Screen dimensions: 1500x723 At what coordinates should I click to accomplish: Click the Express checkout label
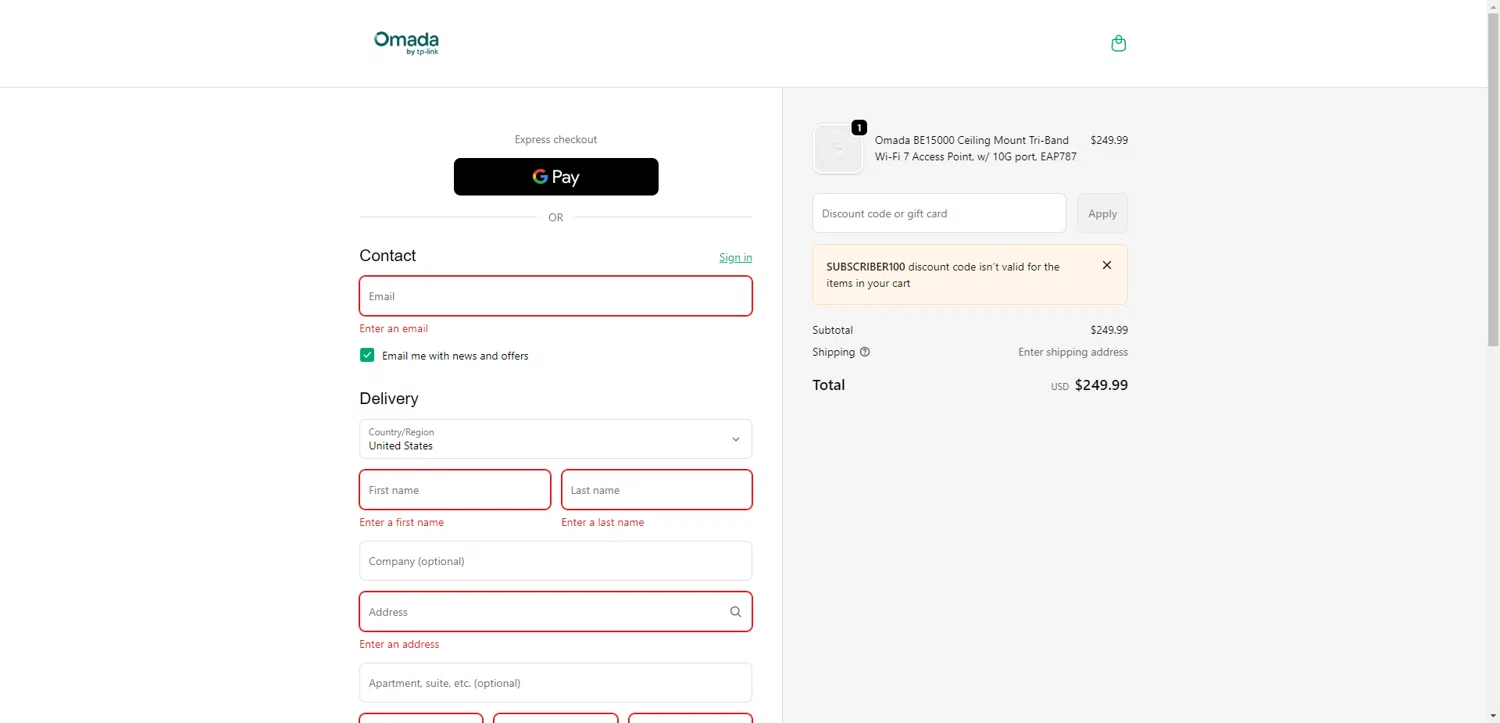556,140
